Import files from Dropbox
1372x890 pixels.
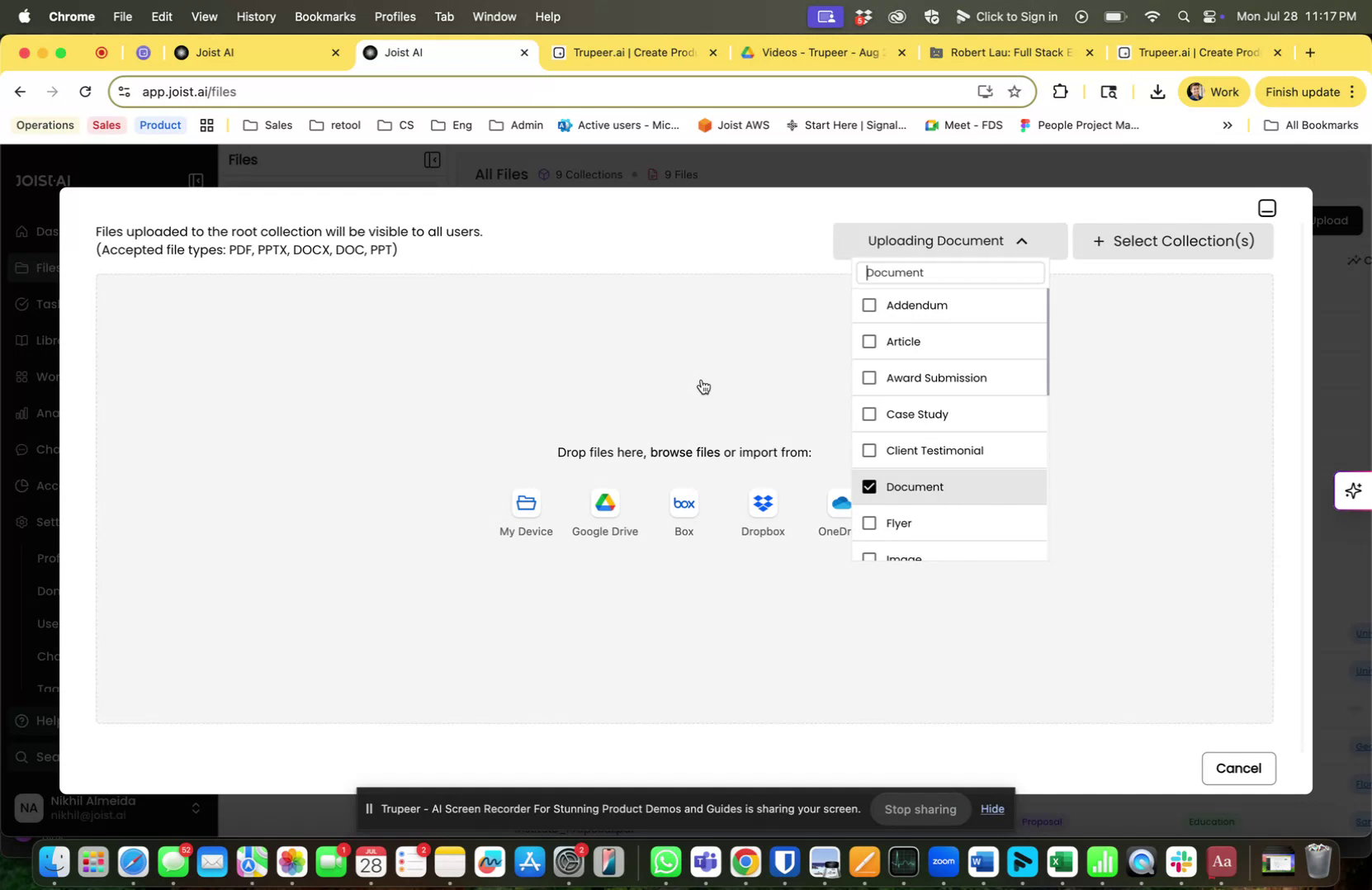[x=761, y=512]
